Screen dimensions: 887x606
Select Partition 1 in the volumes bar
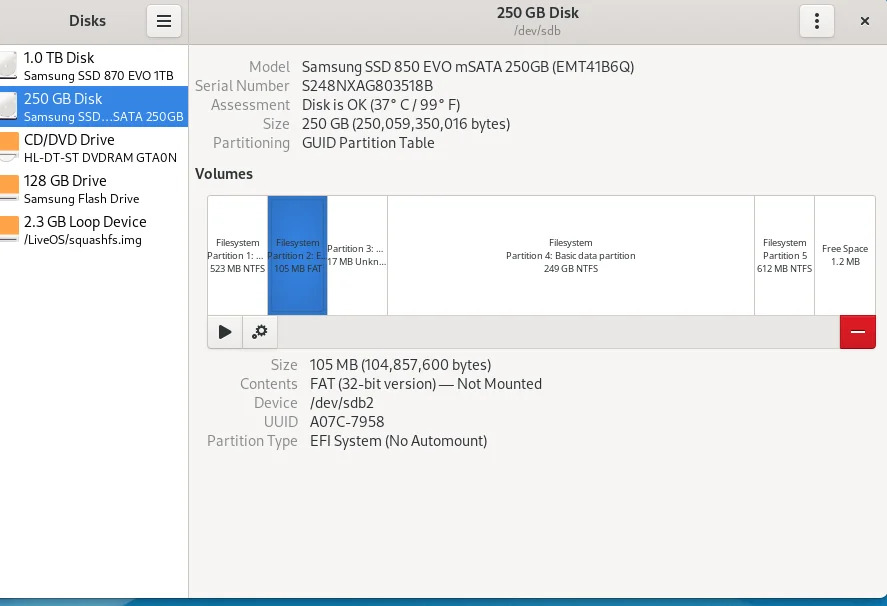[x=236, y=255]
